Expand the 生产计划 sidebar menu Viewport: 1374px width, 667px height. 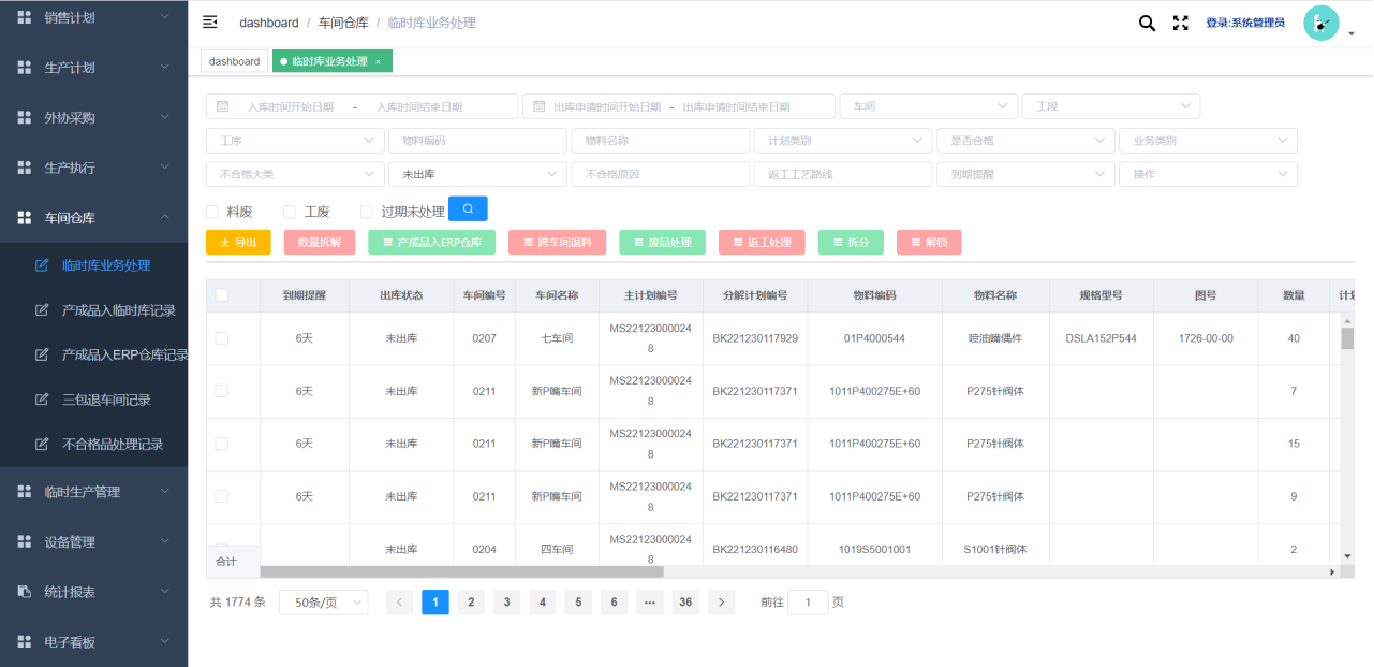[94, 68]
